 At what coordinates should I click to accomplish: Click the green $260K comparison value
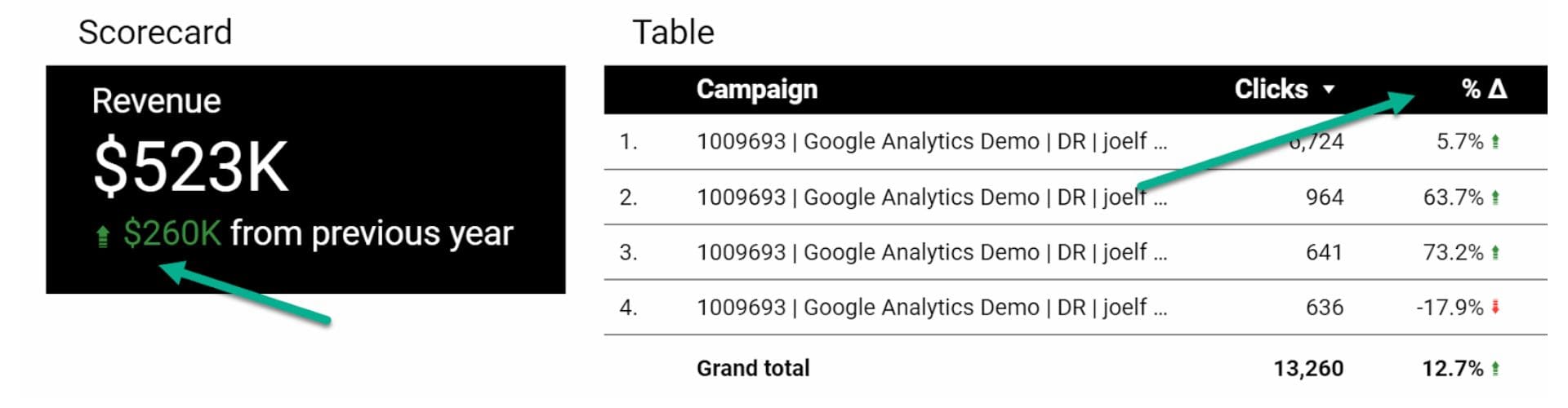pyautogui.click(x=171, y=234)
